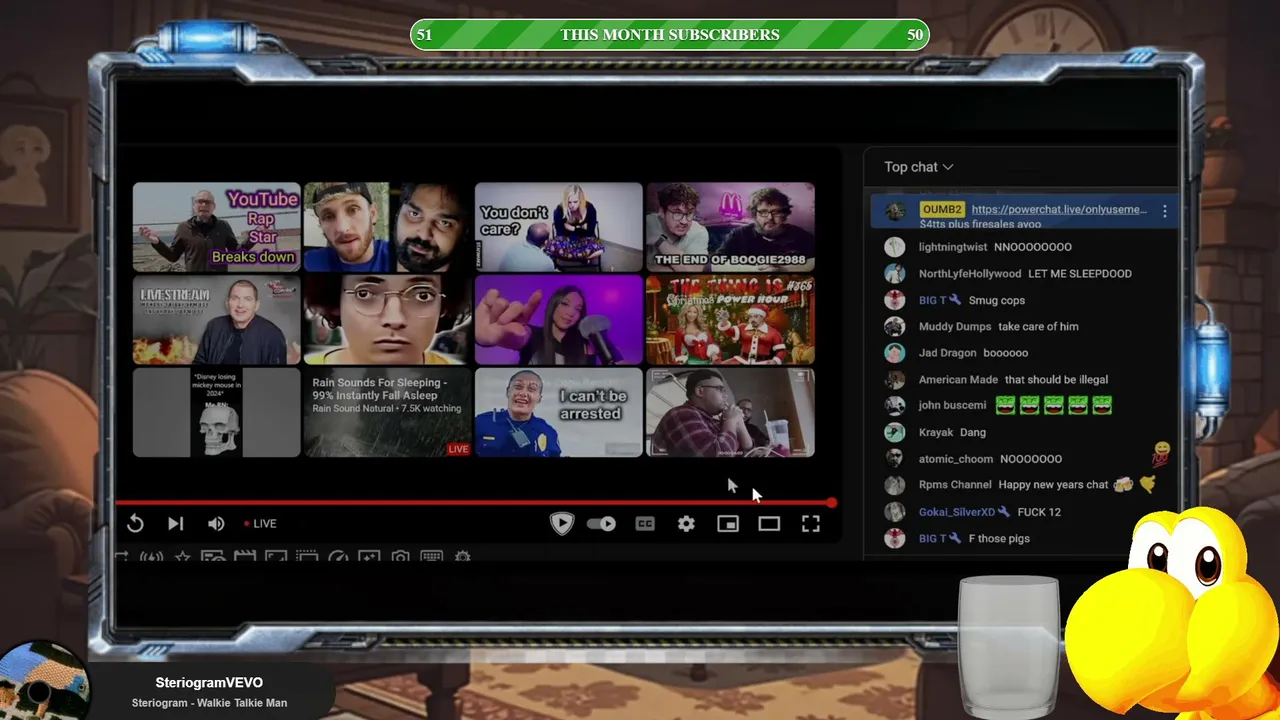Skip to the next video
Viewport: 1280px width, 720px height.
click(x=175, y=523)
